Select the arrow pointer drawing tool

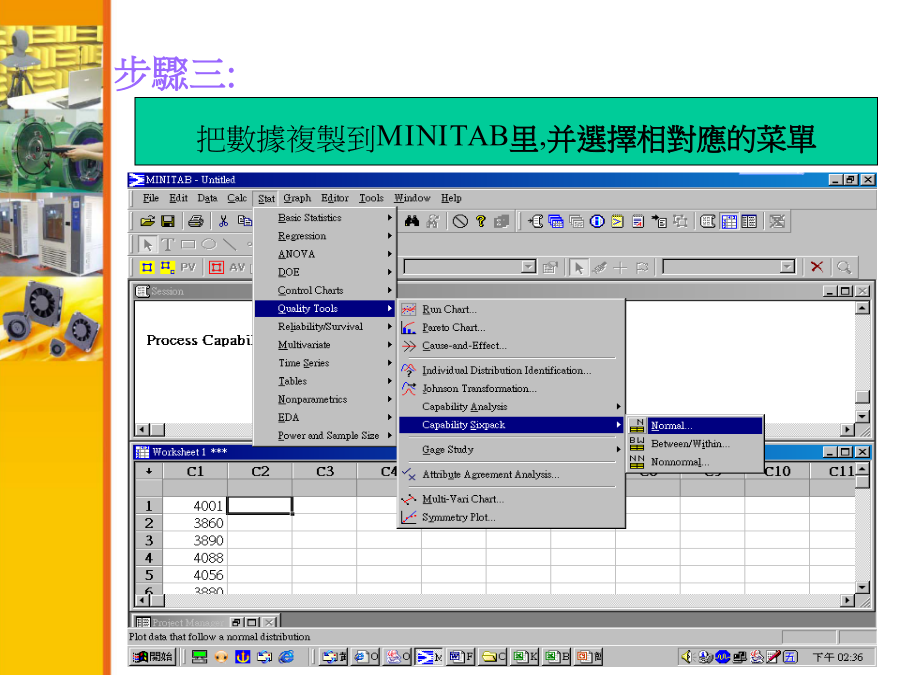[x=148, y=245]
